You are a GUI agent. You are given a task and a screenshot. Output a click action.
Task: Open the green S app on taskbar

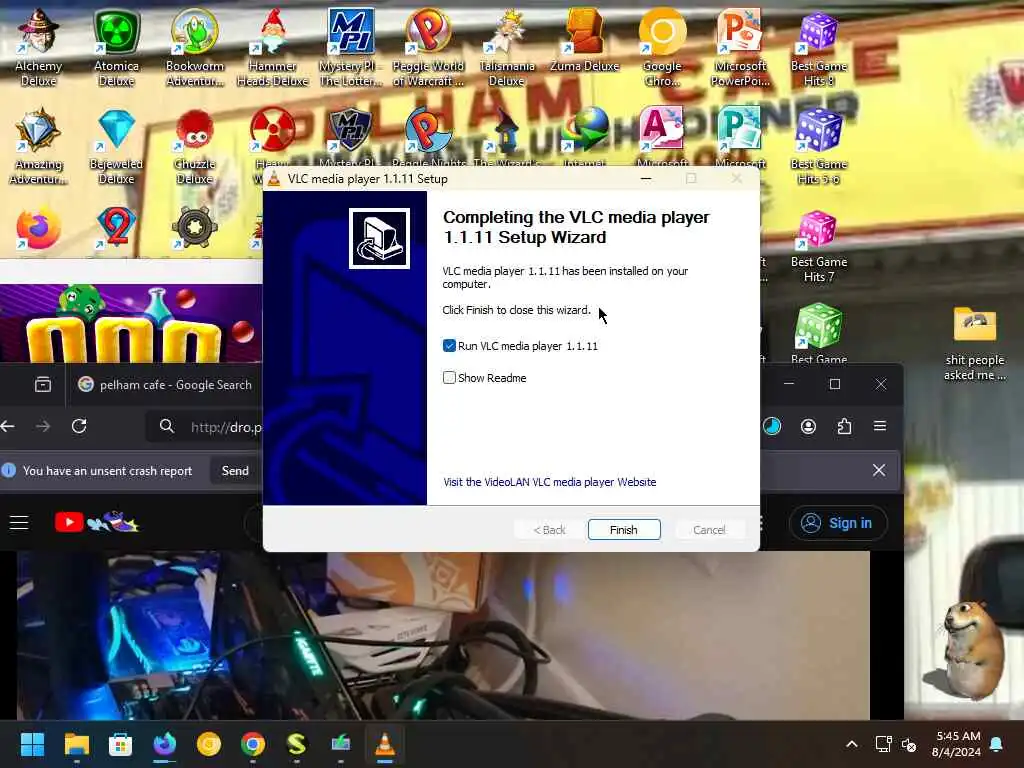coord(296,744)
